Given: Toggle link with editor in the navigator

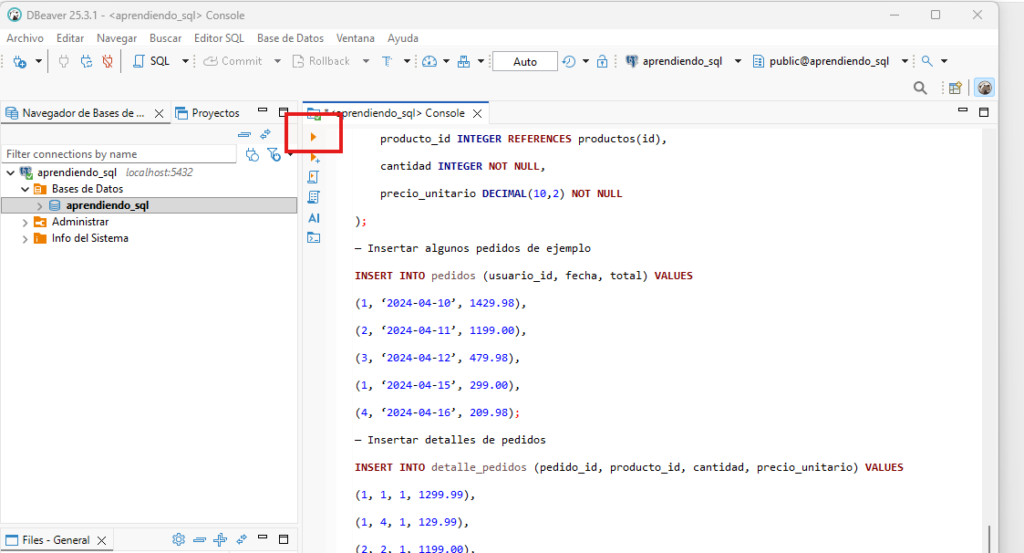Looking at the screenshot, I should 265,134.
